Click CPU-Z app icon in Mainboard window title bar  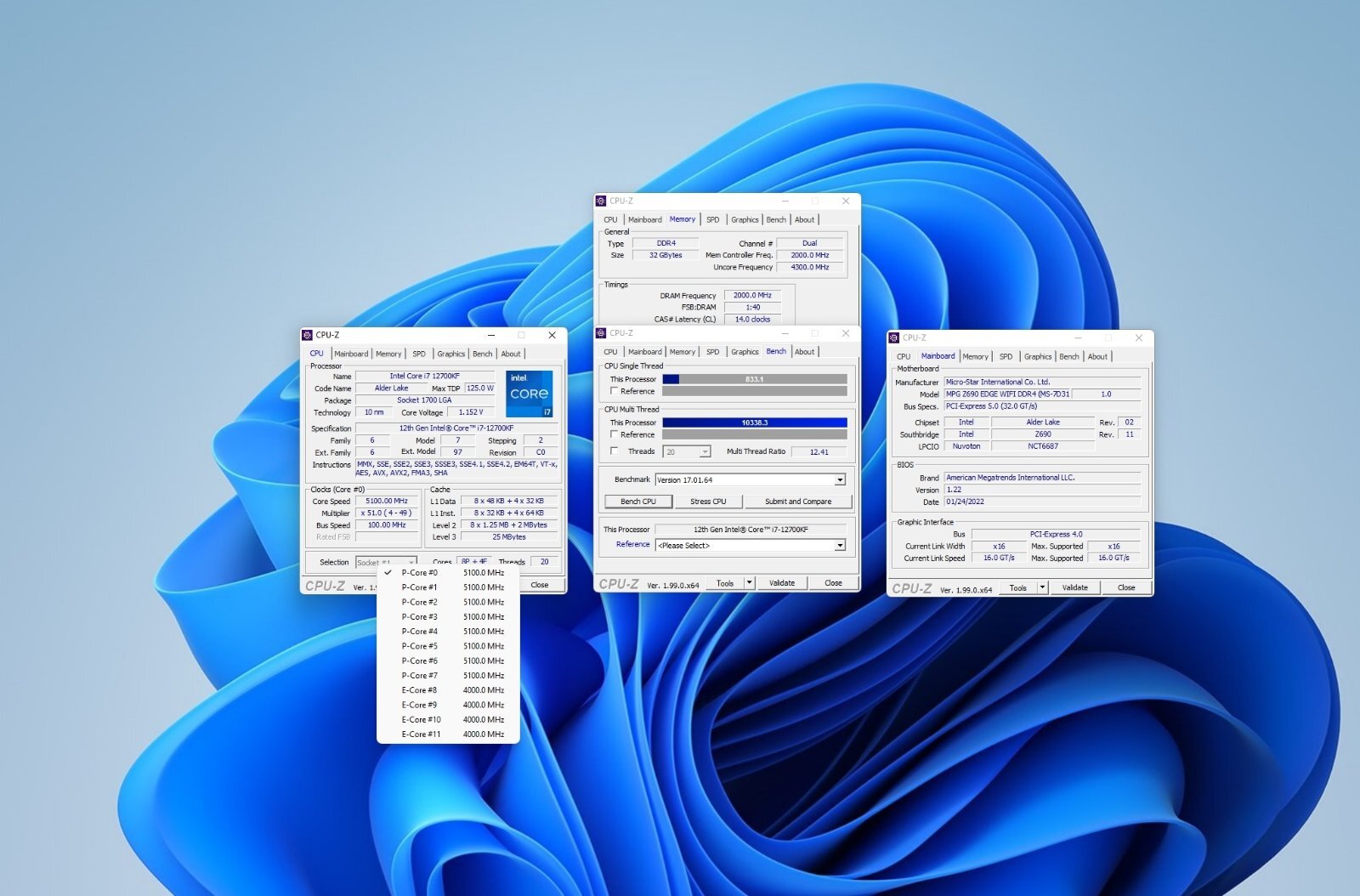pos(894,337)
